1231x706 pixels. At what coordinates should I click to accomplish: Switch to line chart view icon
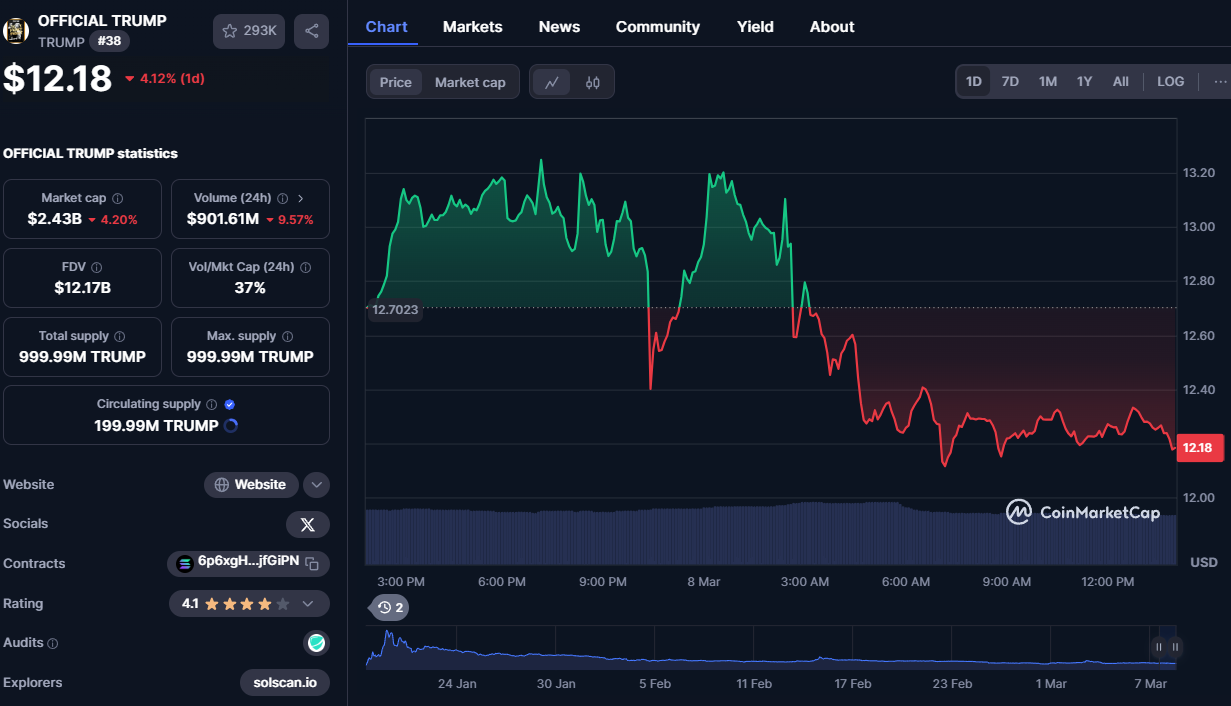click(x=551, y=82)
